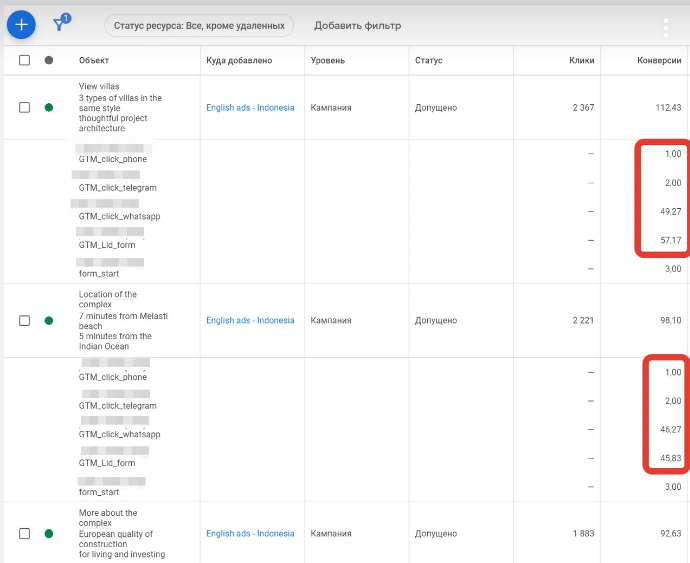Click green status dot of More about row
This screenshot has height=563, width=690.
tap(49, 534)
